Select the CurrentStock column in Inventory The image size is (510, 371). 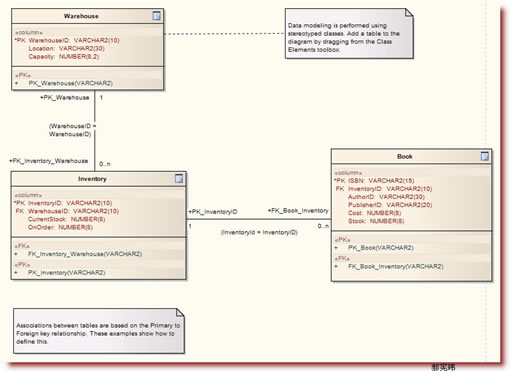66,219
